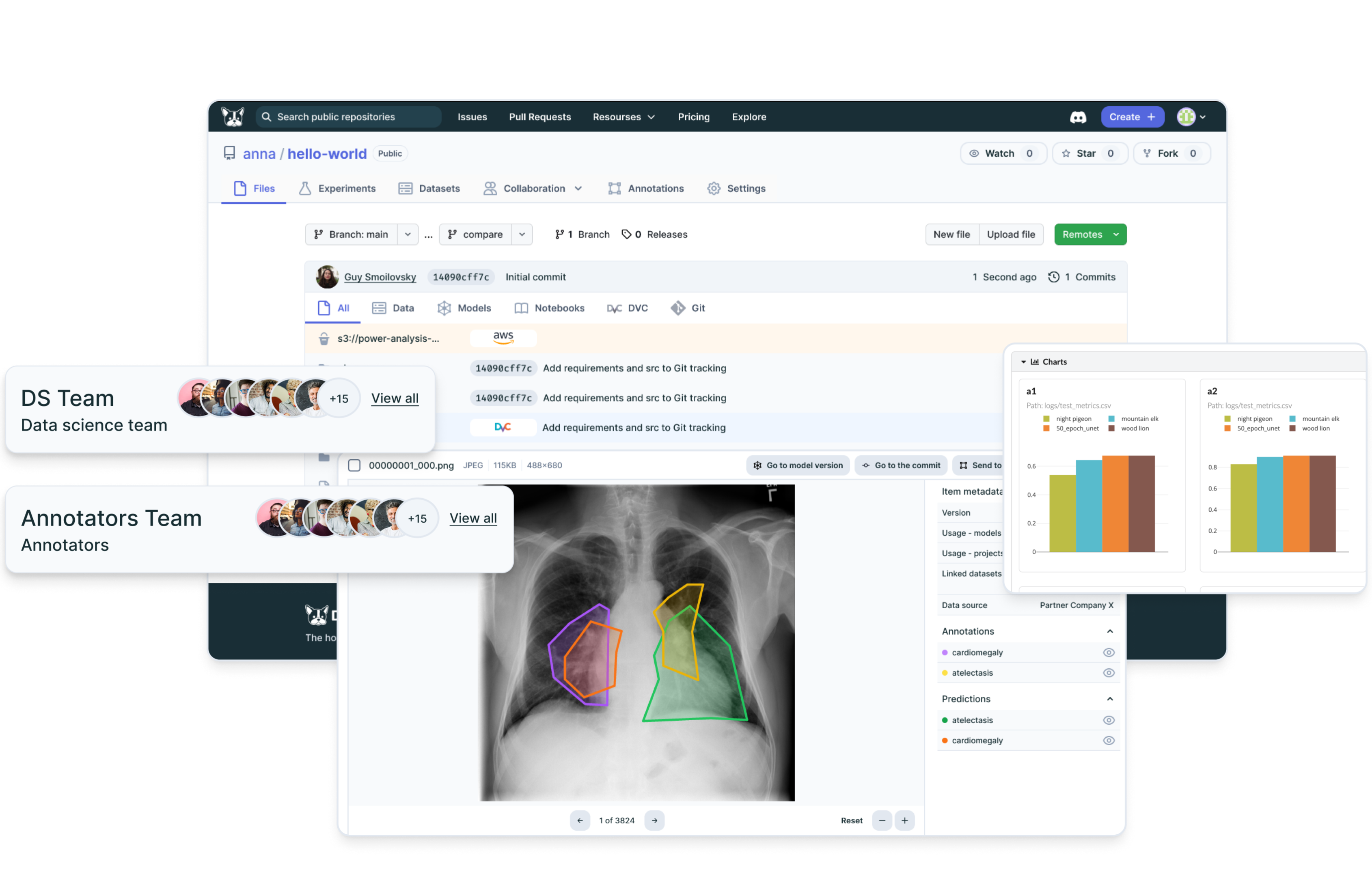1372x870 pixels.
Task: Click the DagsHub dog logo
Action: click(233, 117)
